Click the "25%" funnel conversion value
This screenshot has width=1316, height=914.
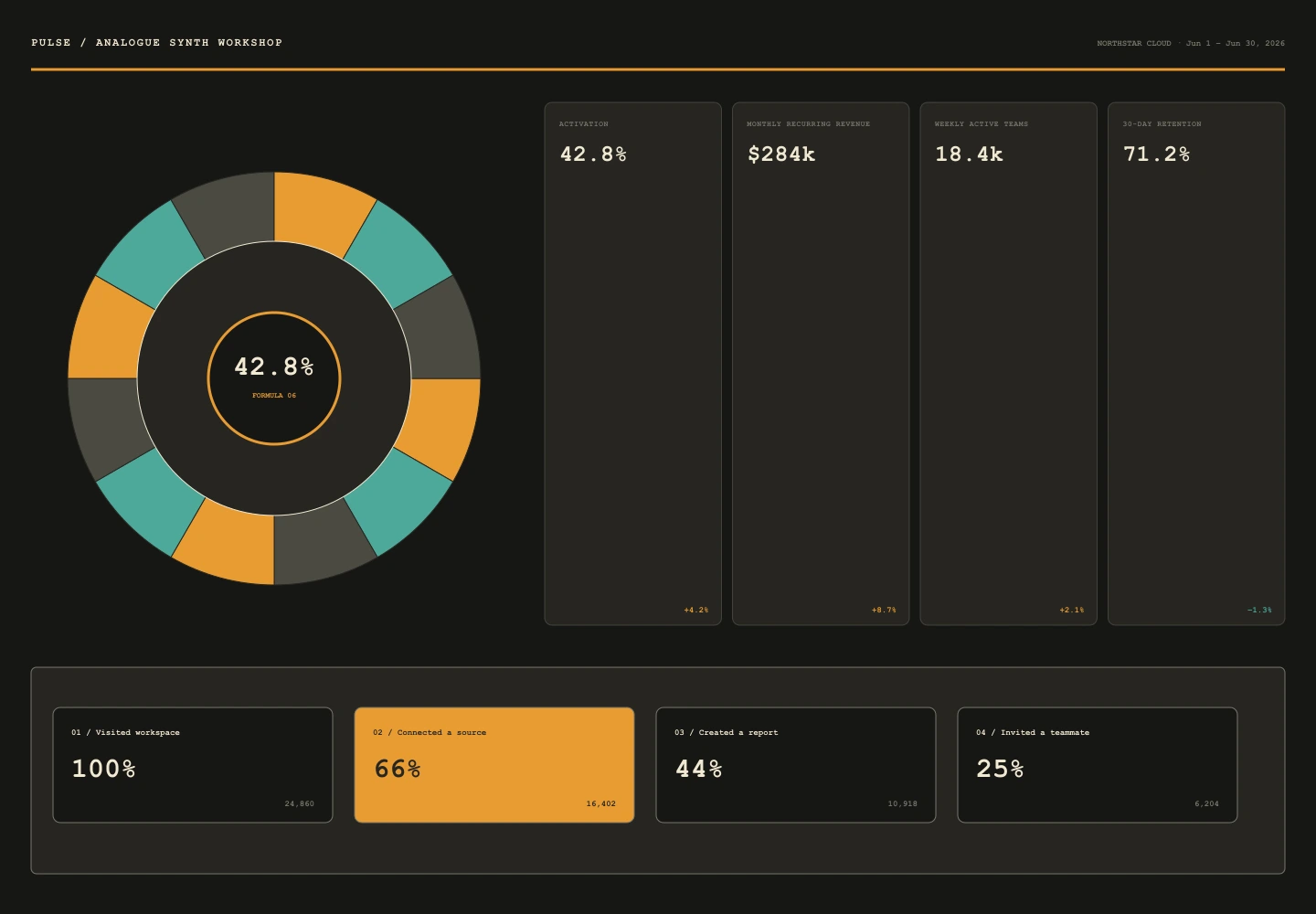[x=1001, y=769]
